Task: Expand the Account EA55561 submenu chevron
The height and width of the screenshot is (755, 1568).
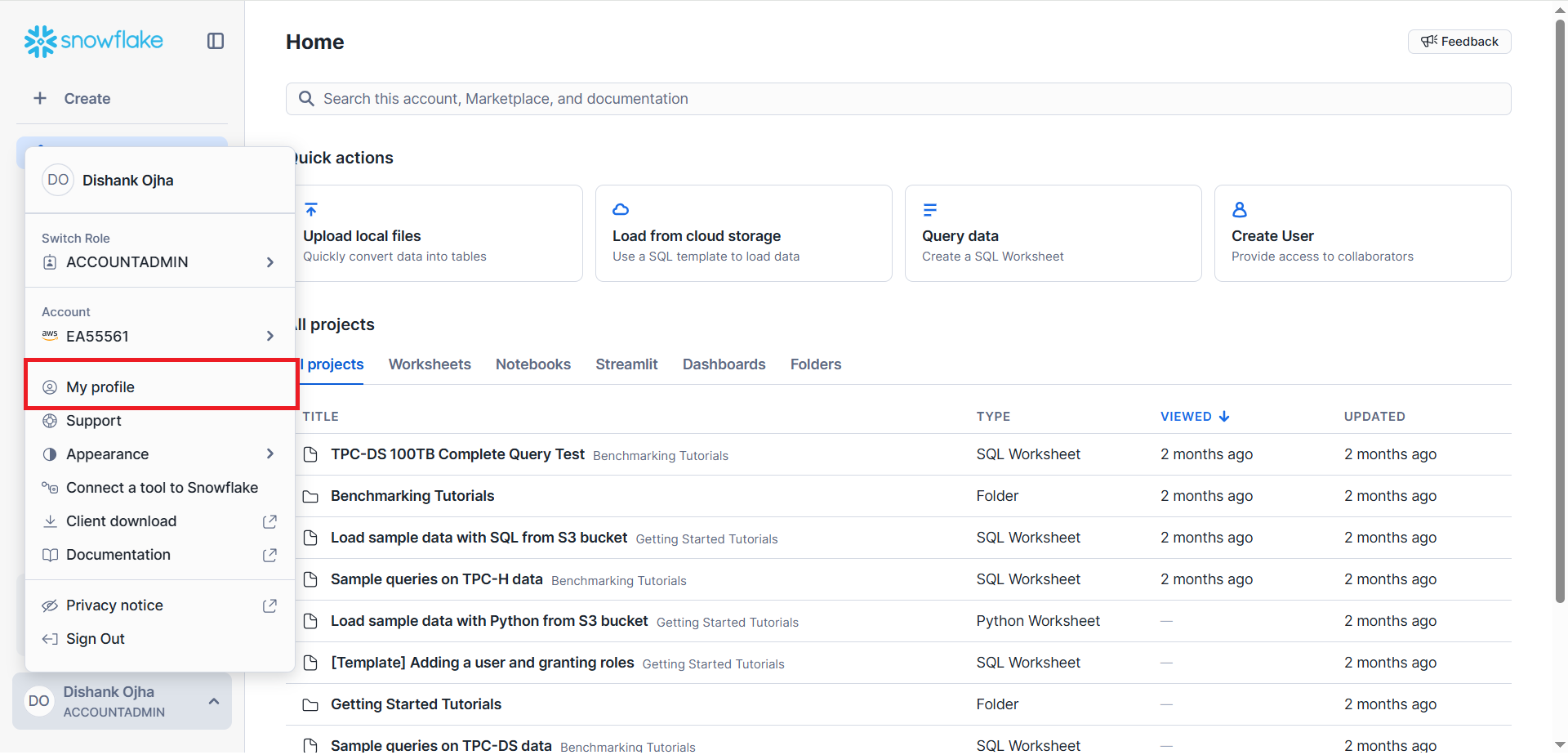Action: [270, 336]
